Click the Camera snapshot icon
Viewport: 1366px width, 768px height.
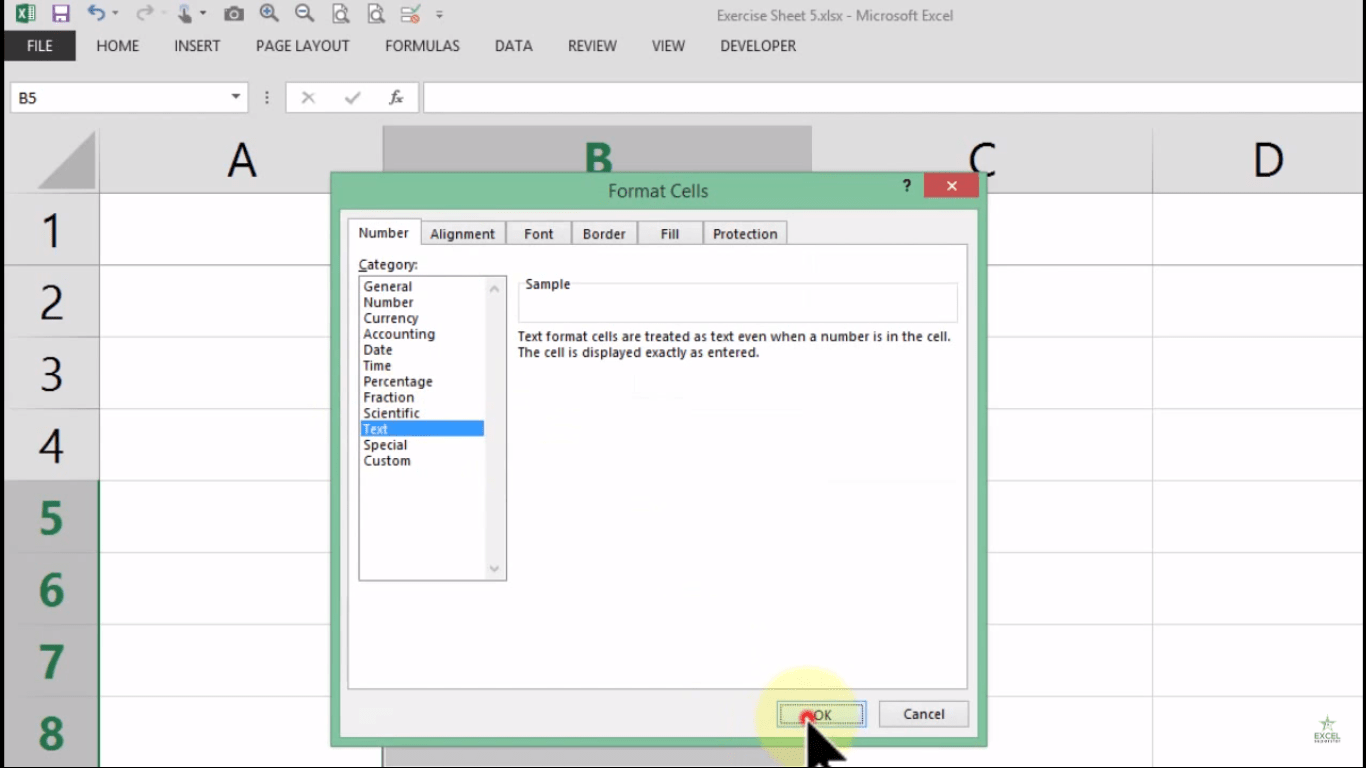(234, 14)
